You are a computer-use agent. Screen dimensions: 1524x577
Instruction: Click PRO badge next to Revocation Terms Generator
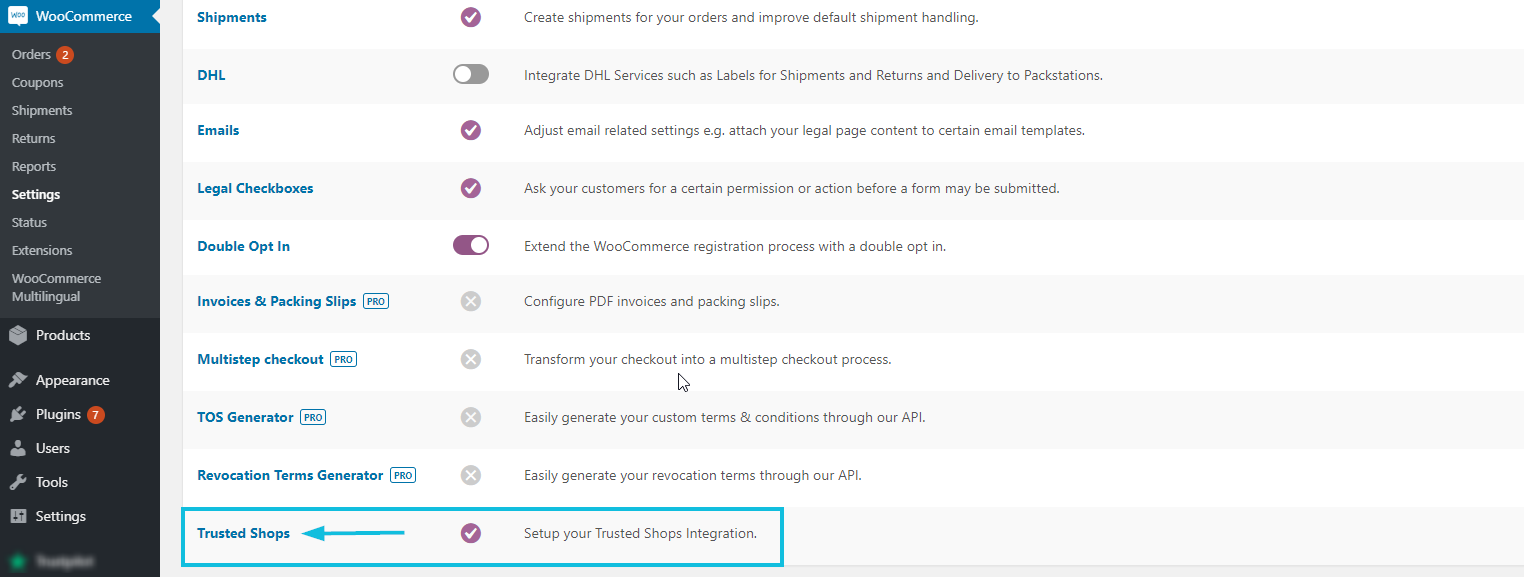click(403, 475)
